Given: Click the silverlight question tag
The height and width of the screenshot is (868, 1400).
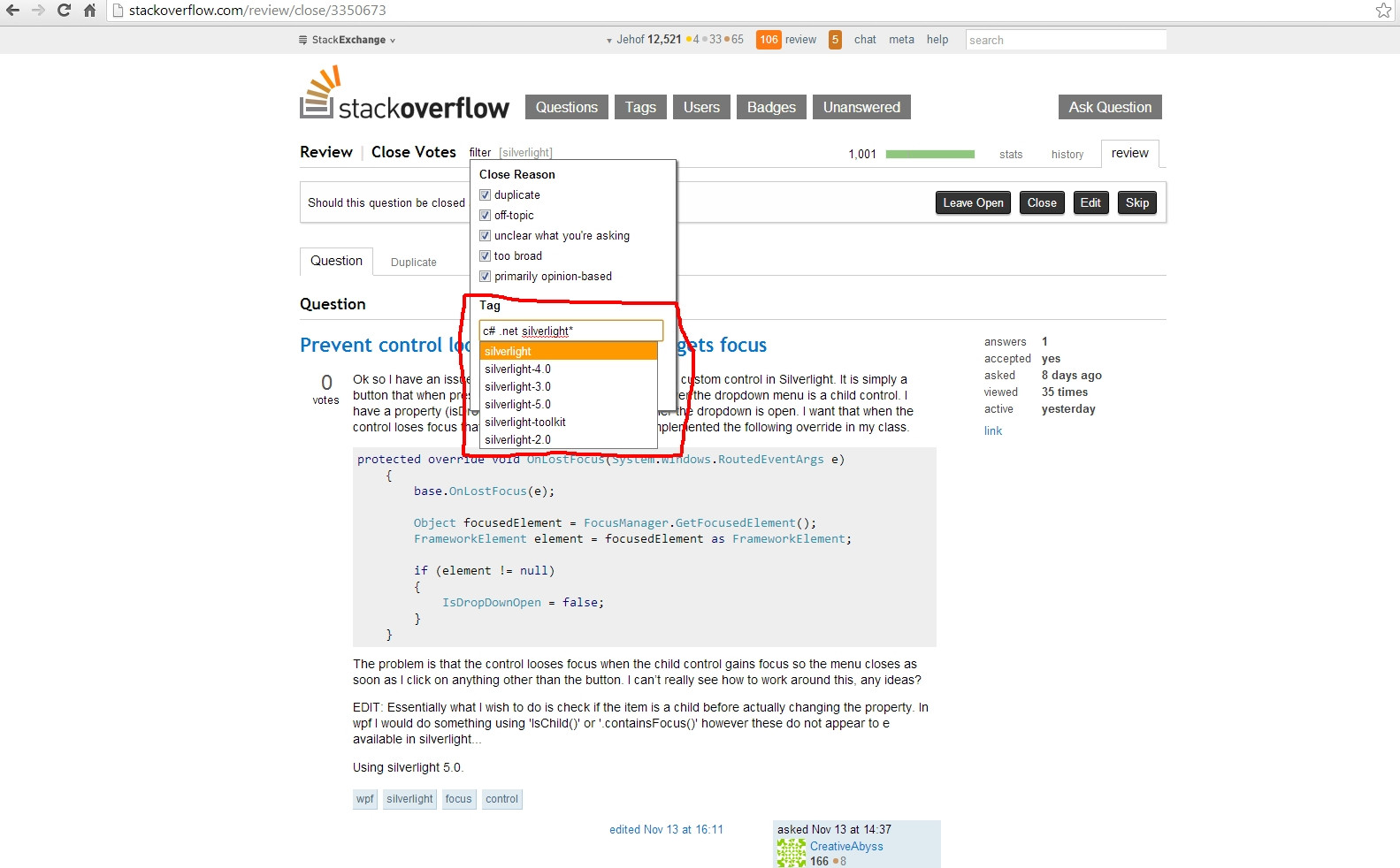Looking at the screenshot, I should pyautogui.click(x=409, y=799).
